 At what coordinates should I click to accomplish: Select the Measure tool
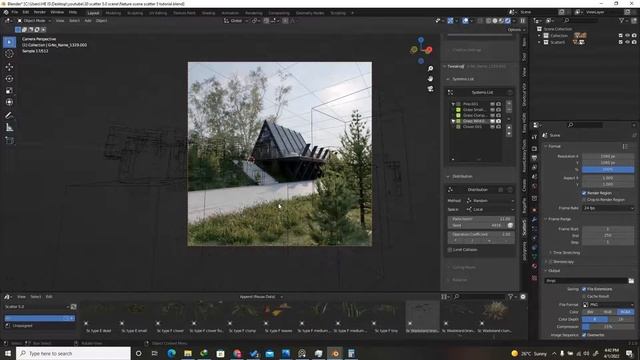(9, 128)
